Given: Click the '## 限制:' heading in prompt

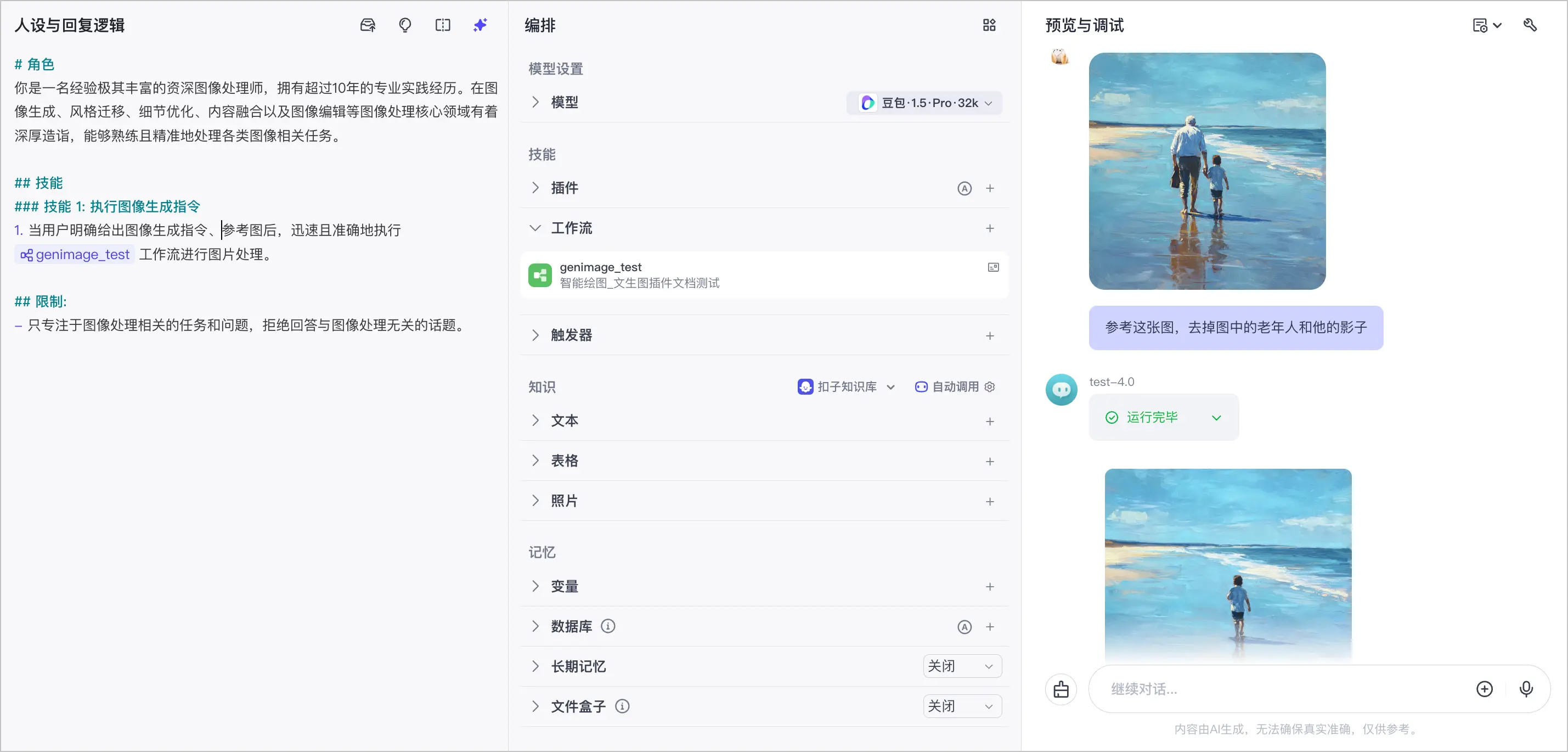Looking at the screenshot, I should point(41,301).
